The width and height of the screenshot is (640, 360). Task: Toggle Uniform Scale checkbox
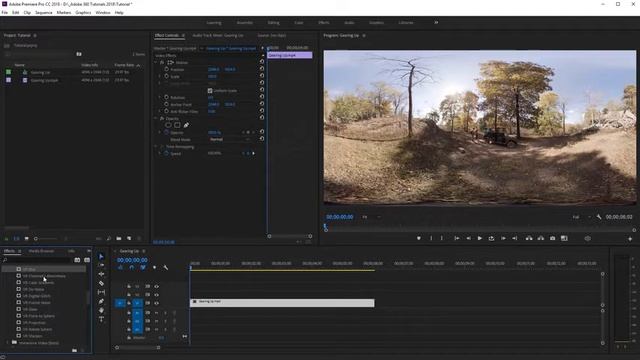point(210,91)
